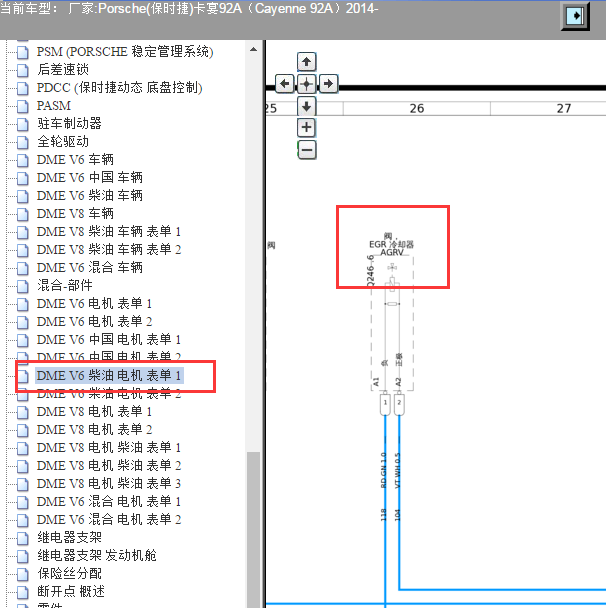Image resolution: width=606 pixels, height=608 pixels.
Task: Open DME V8 电机 柴油 表单 3
Action: tap(109, 484)
